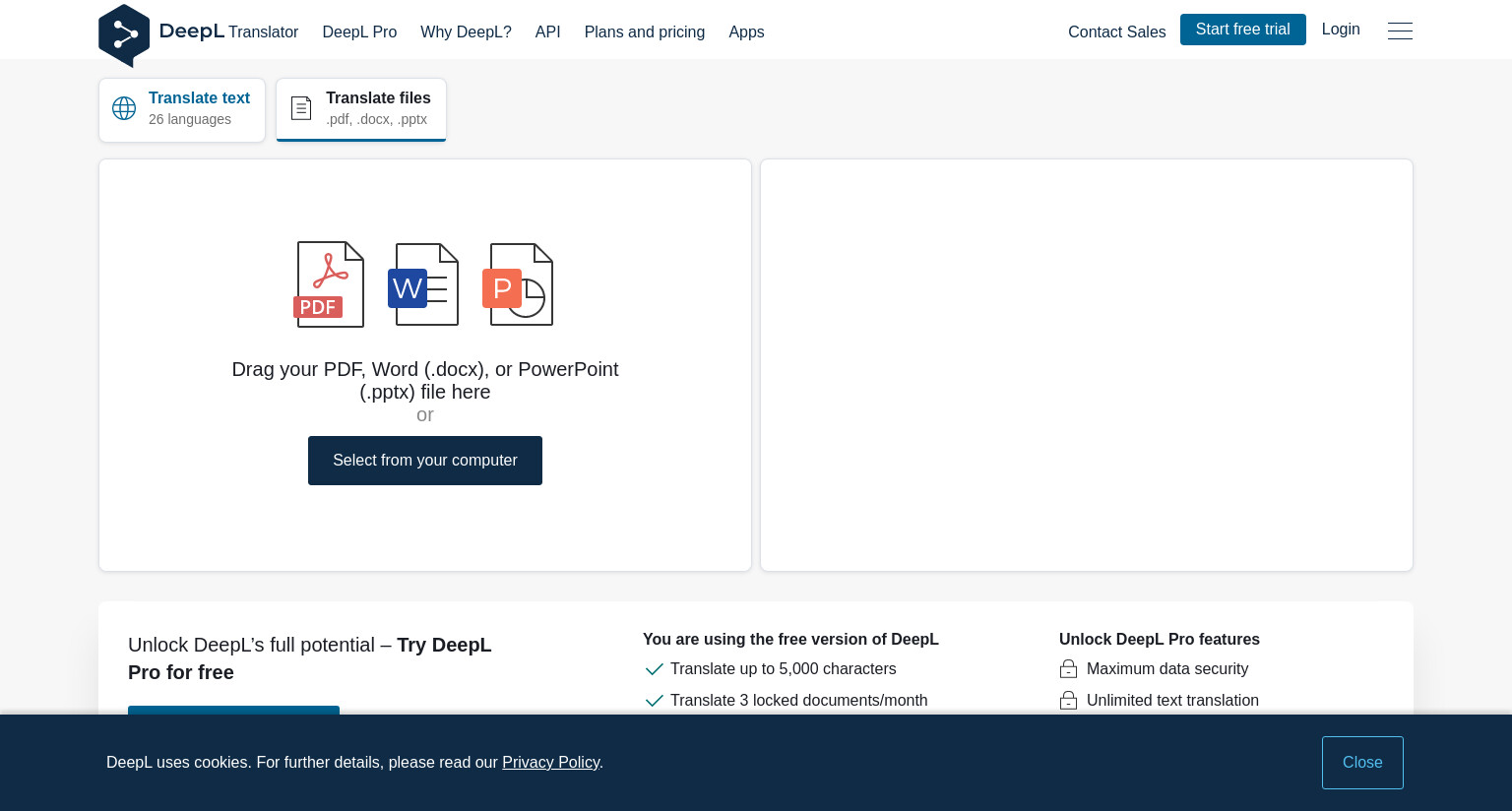Open the Privacy Policy link

click(550, 763)
